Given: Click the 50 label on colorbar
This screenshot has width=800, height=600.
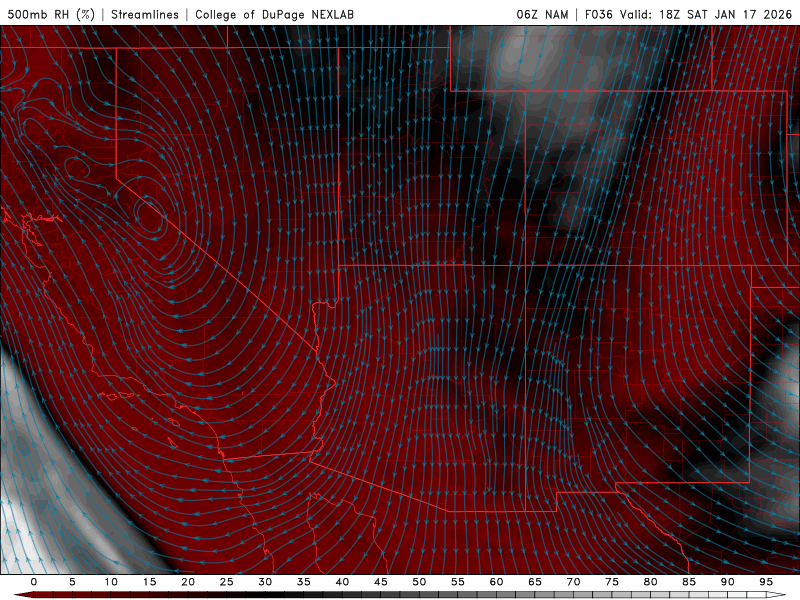Looking at the screenshot, I should click(x=419, y=582).
